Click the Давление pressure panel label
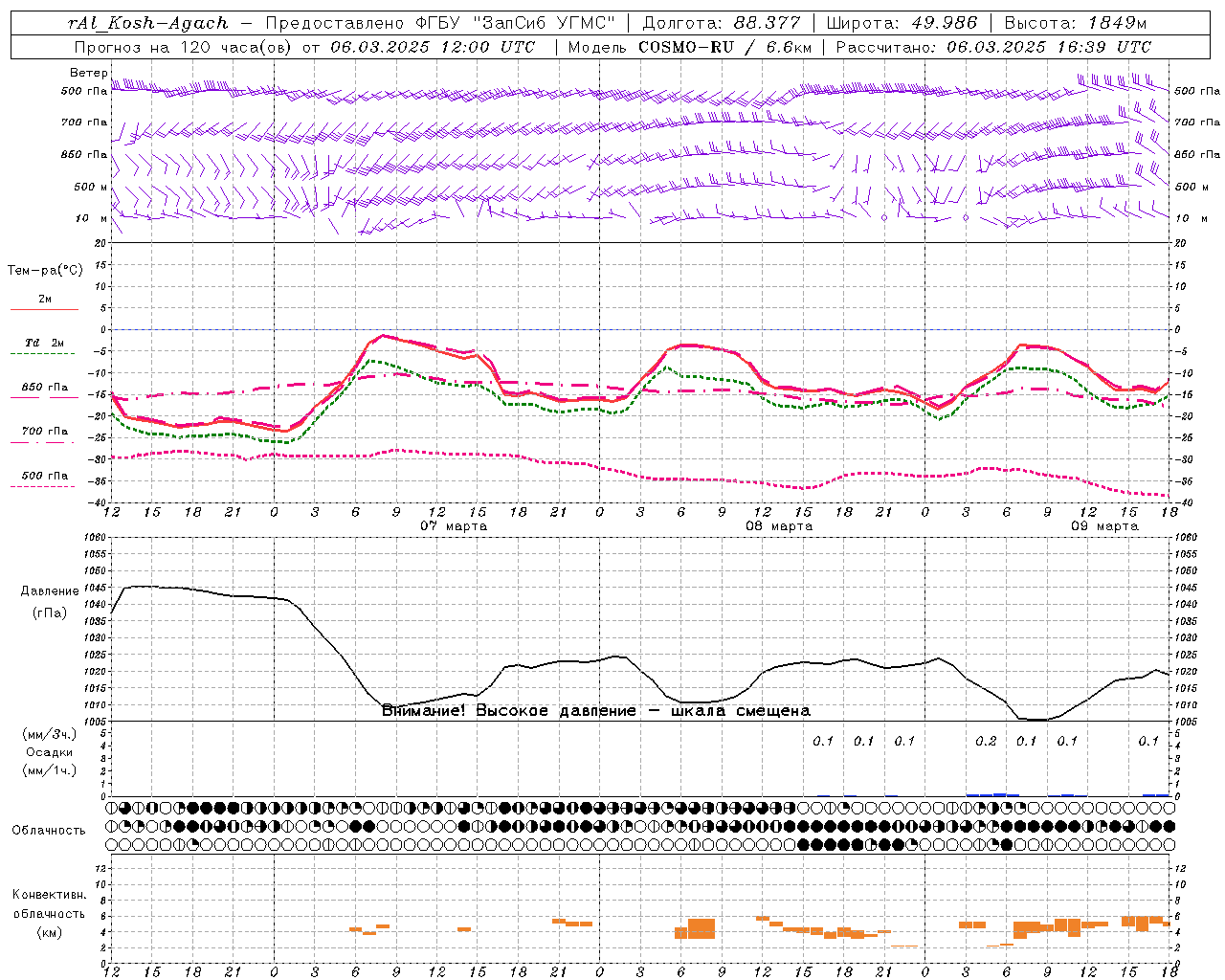 tap(50, 591)
